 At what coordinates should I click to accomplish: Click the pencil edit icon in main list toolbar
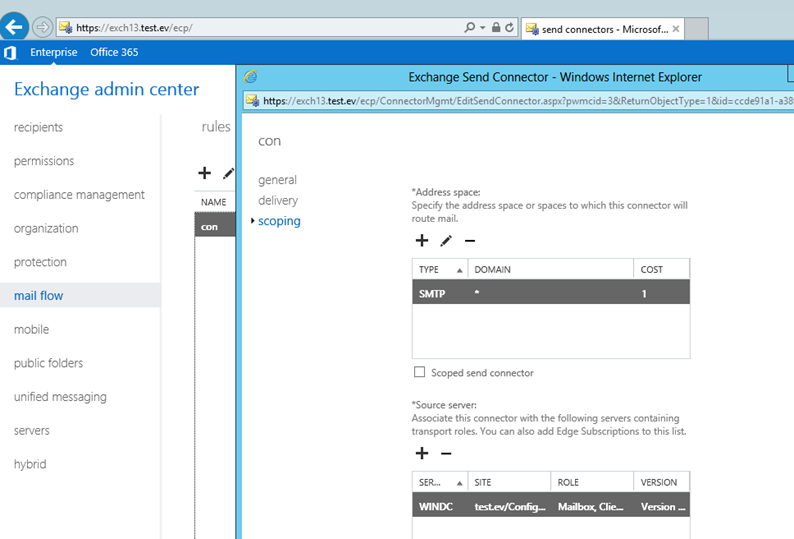coord(228,173)
